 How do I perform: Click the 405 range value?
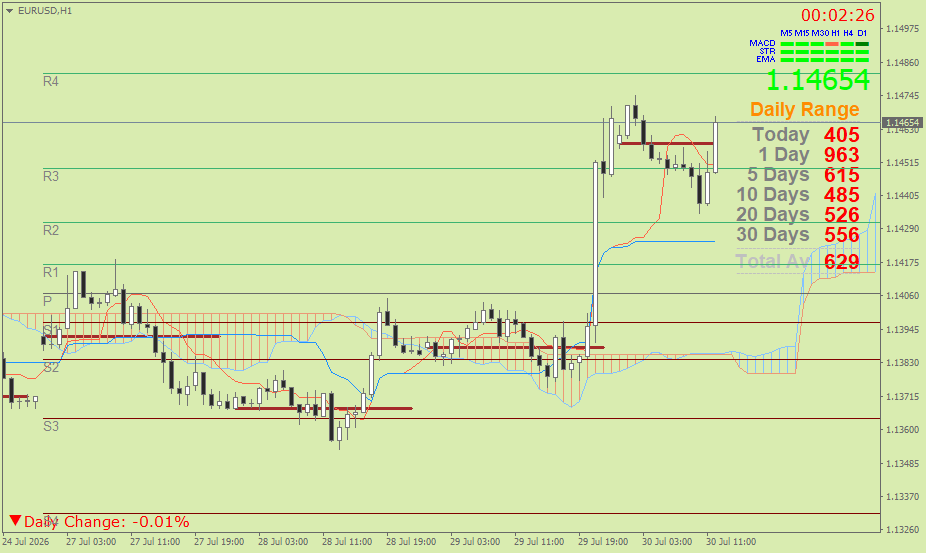tap(842, 135)
